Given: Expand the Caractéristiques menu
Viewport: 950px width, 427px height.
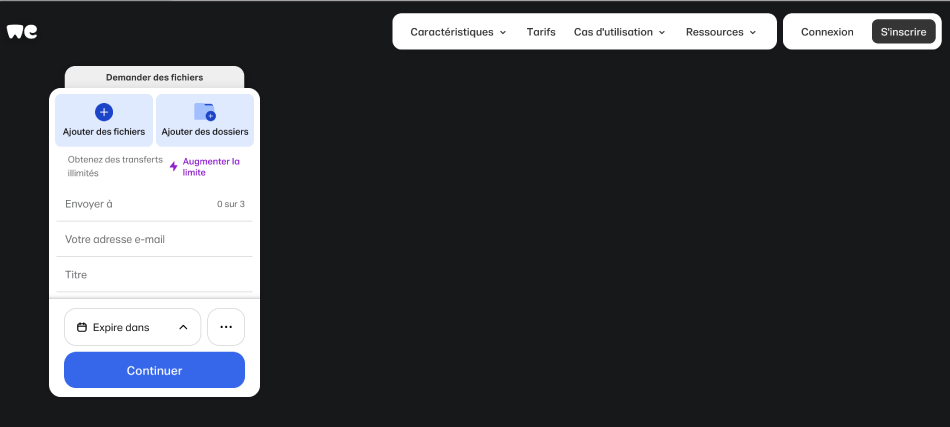Looking at the screenshot, I should tap(458, 32).
